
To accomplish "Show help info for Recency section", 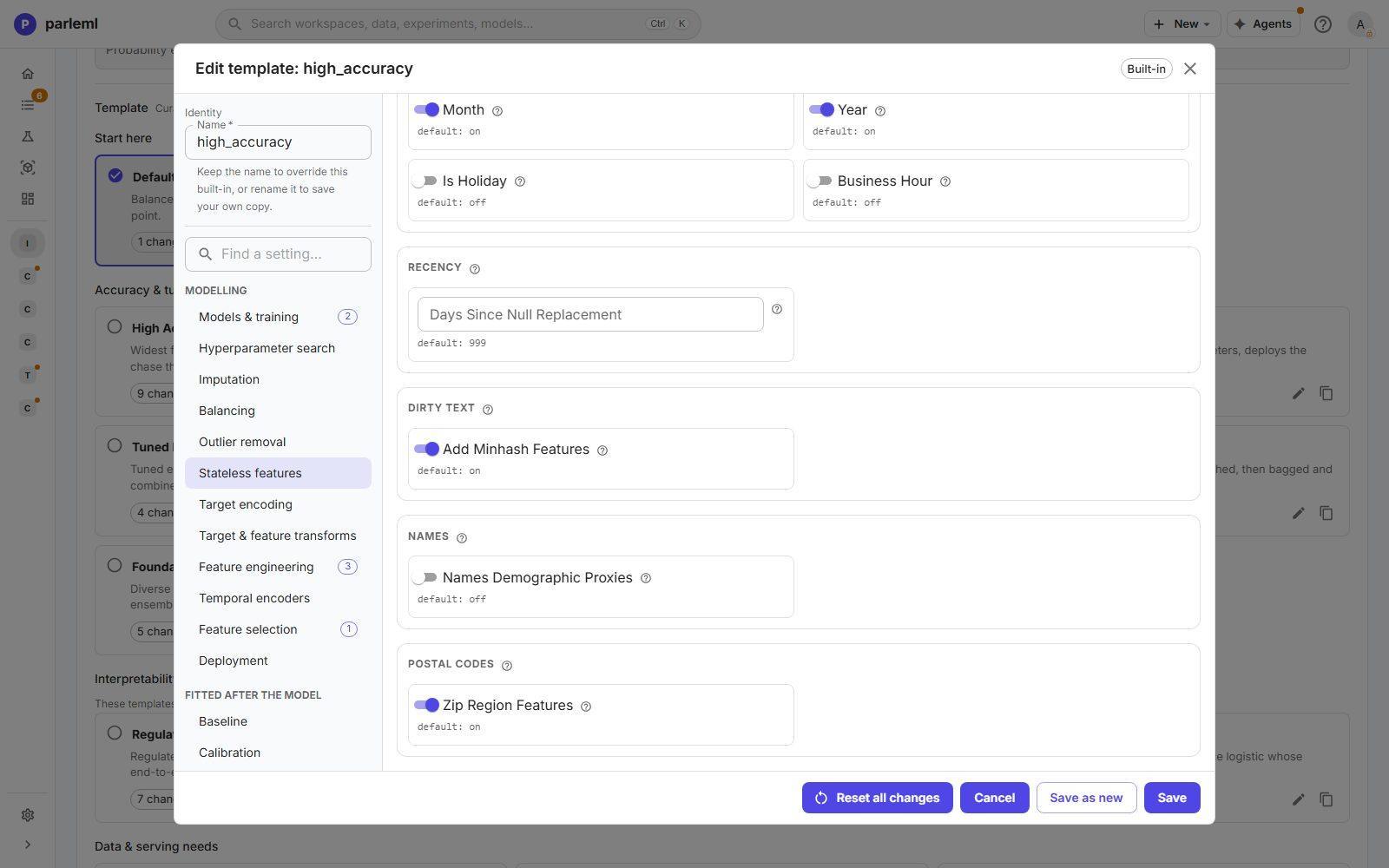I will pos(475,269).
